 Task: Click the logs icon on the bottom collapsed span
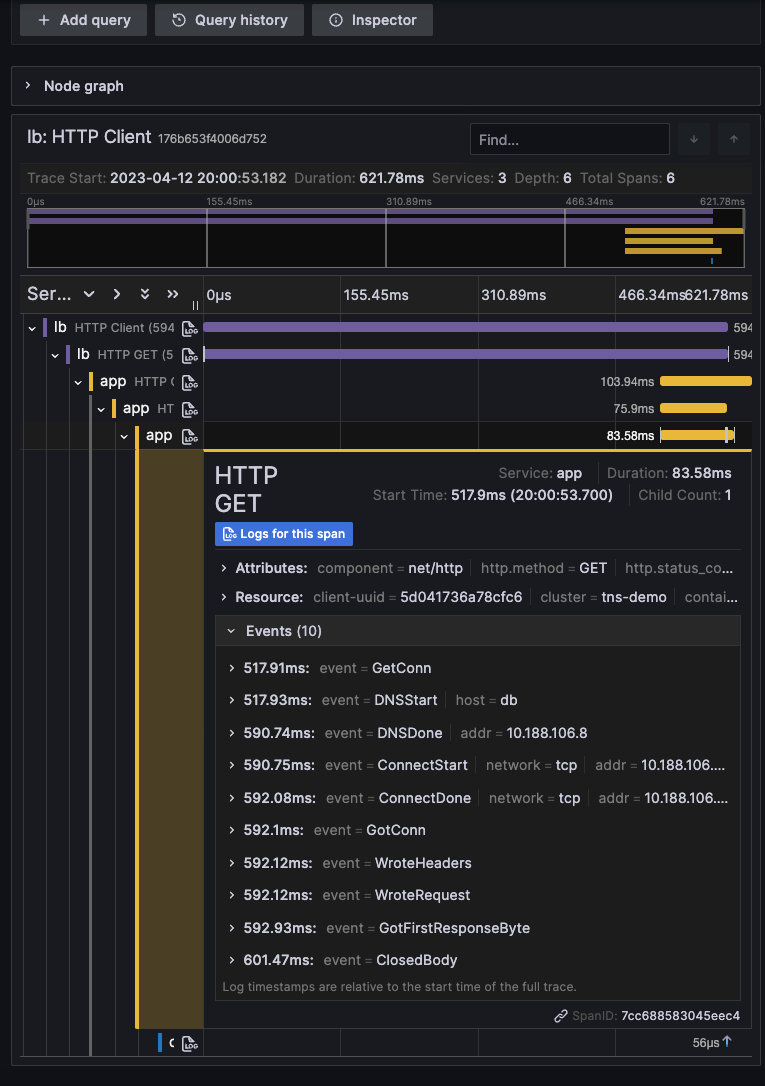coord(190,1043)
